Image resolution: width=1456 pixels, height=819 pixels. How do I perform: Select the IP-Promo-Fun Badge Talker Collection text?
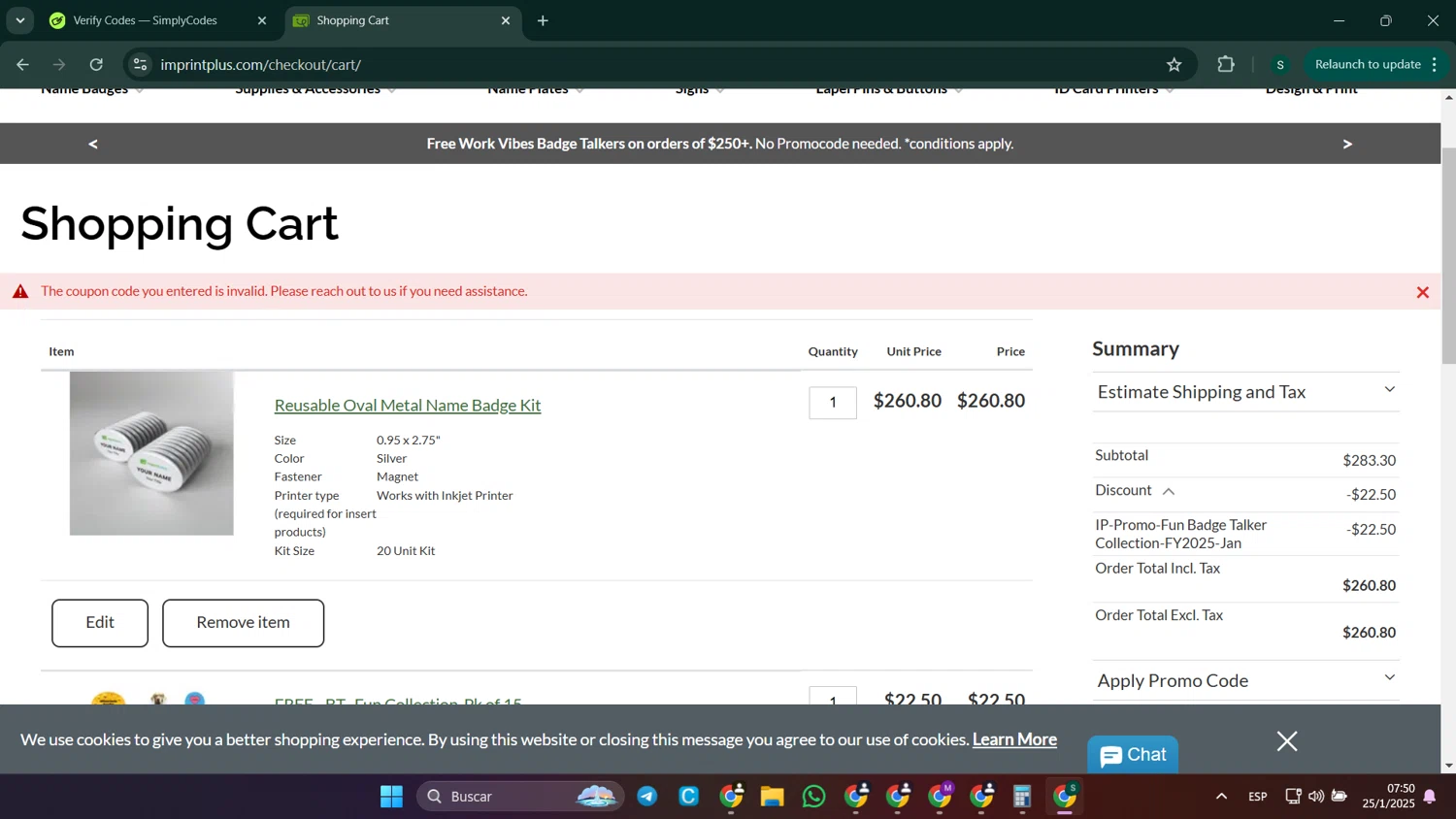tap(1181, 534)
